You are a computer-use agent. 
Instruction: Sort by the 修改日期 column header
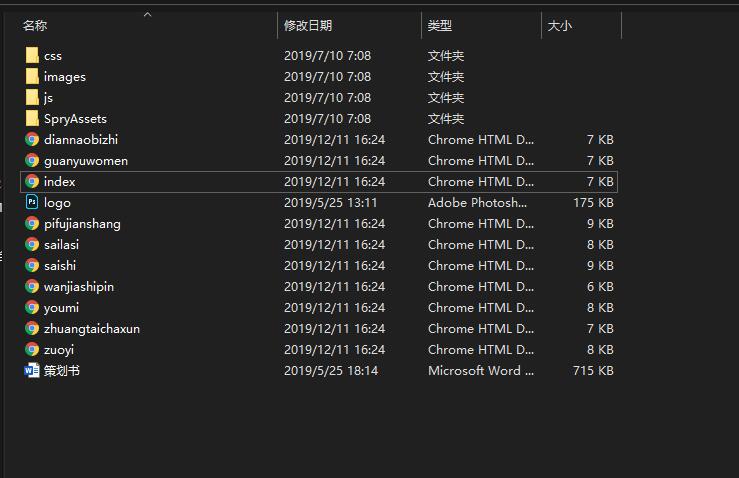tap(308, 25)
